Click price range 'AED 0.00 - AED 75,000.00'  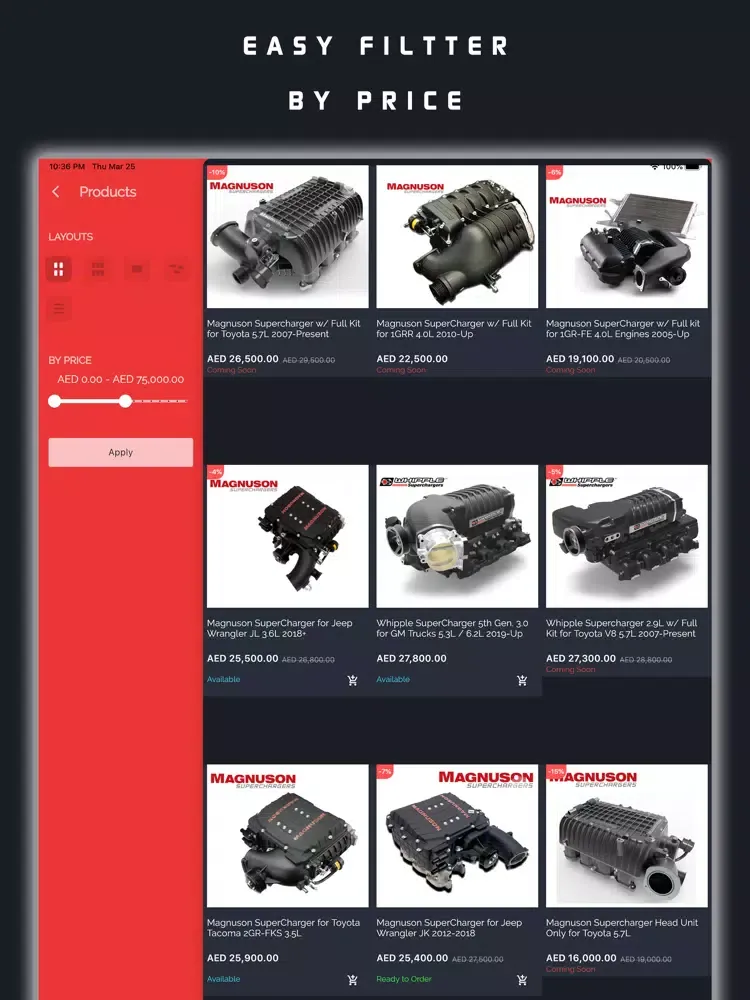(121, 379)
